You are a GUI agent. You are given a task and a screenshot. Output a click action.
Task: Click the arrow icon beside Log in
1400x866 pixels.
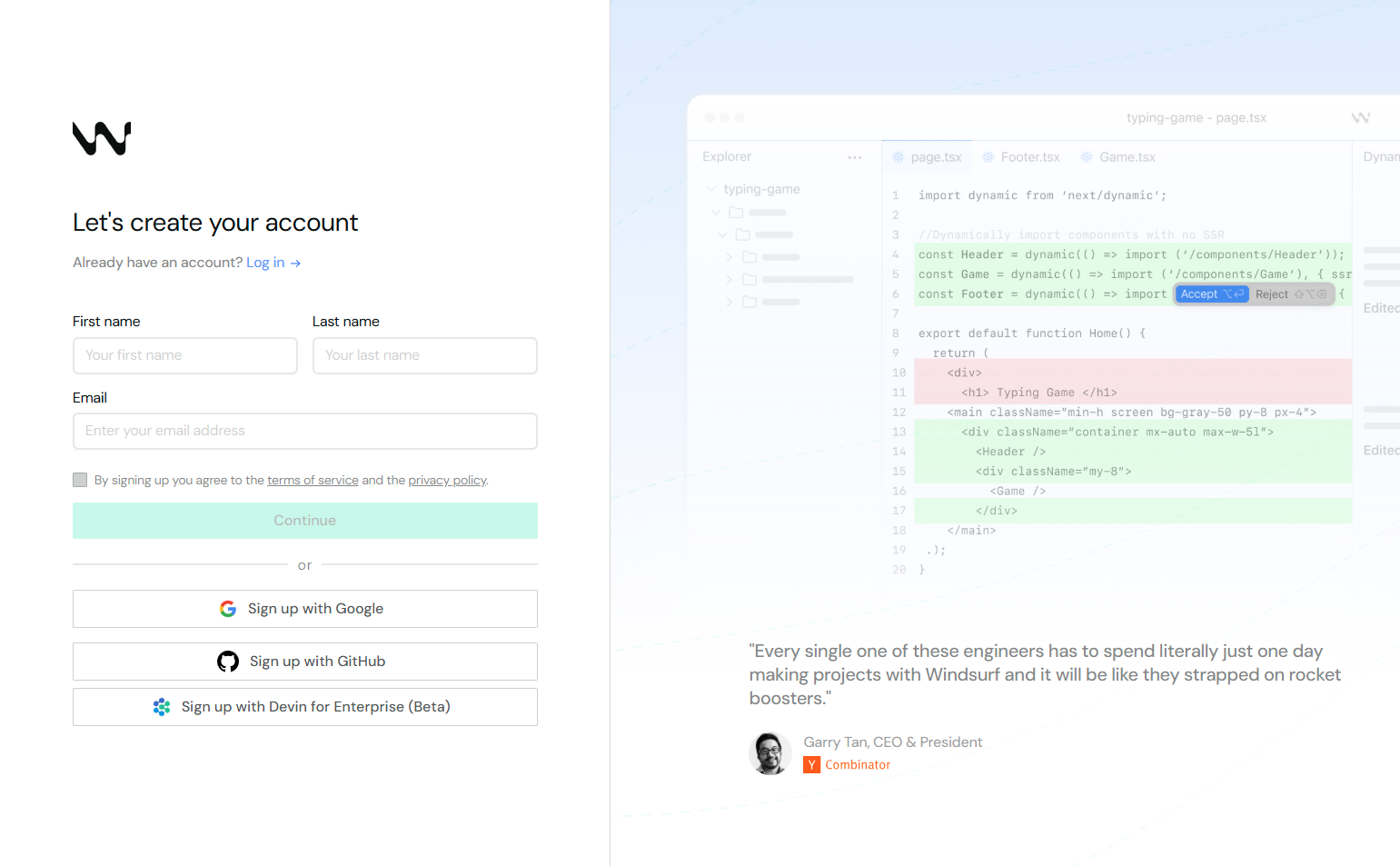click(295, 264)
